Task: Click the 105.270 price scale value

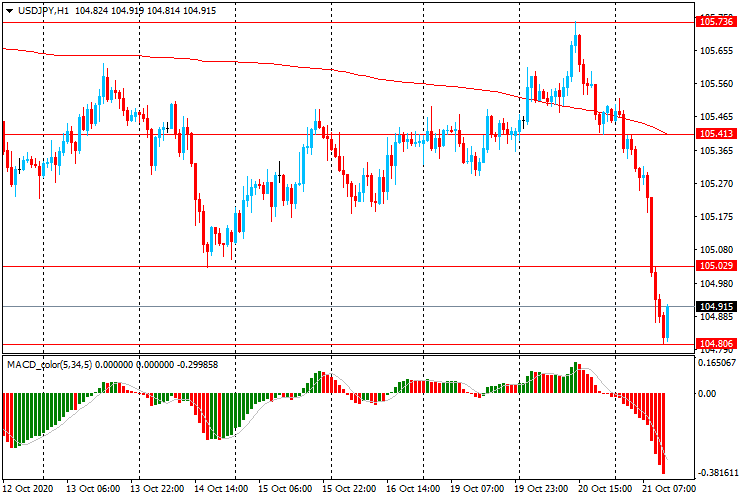Action: click(x=716, y=184)
